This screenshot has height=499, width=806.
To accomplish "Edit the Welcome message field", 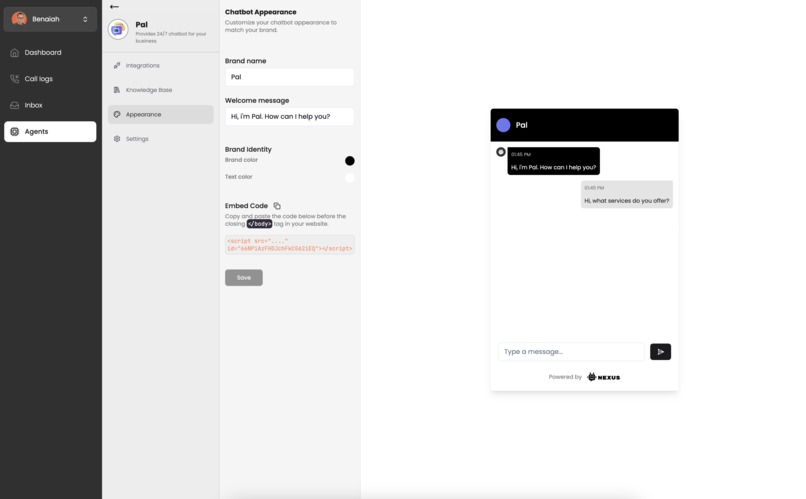I will pos(289,117).
